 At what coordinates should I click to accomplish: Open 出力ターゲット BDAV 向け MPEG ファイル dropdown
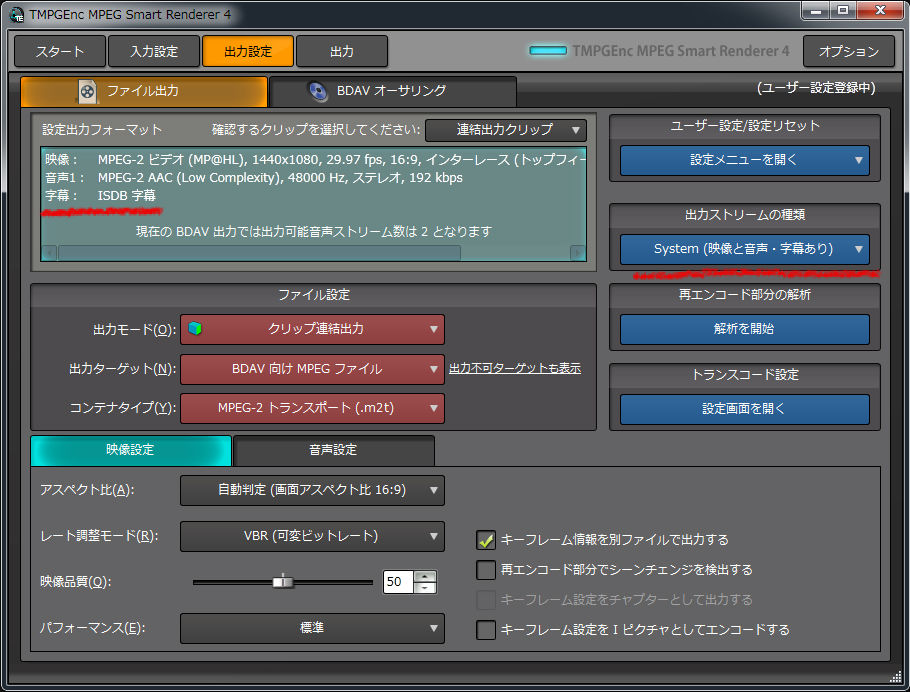click(x=312, y=369)
